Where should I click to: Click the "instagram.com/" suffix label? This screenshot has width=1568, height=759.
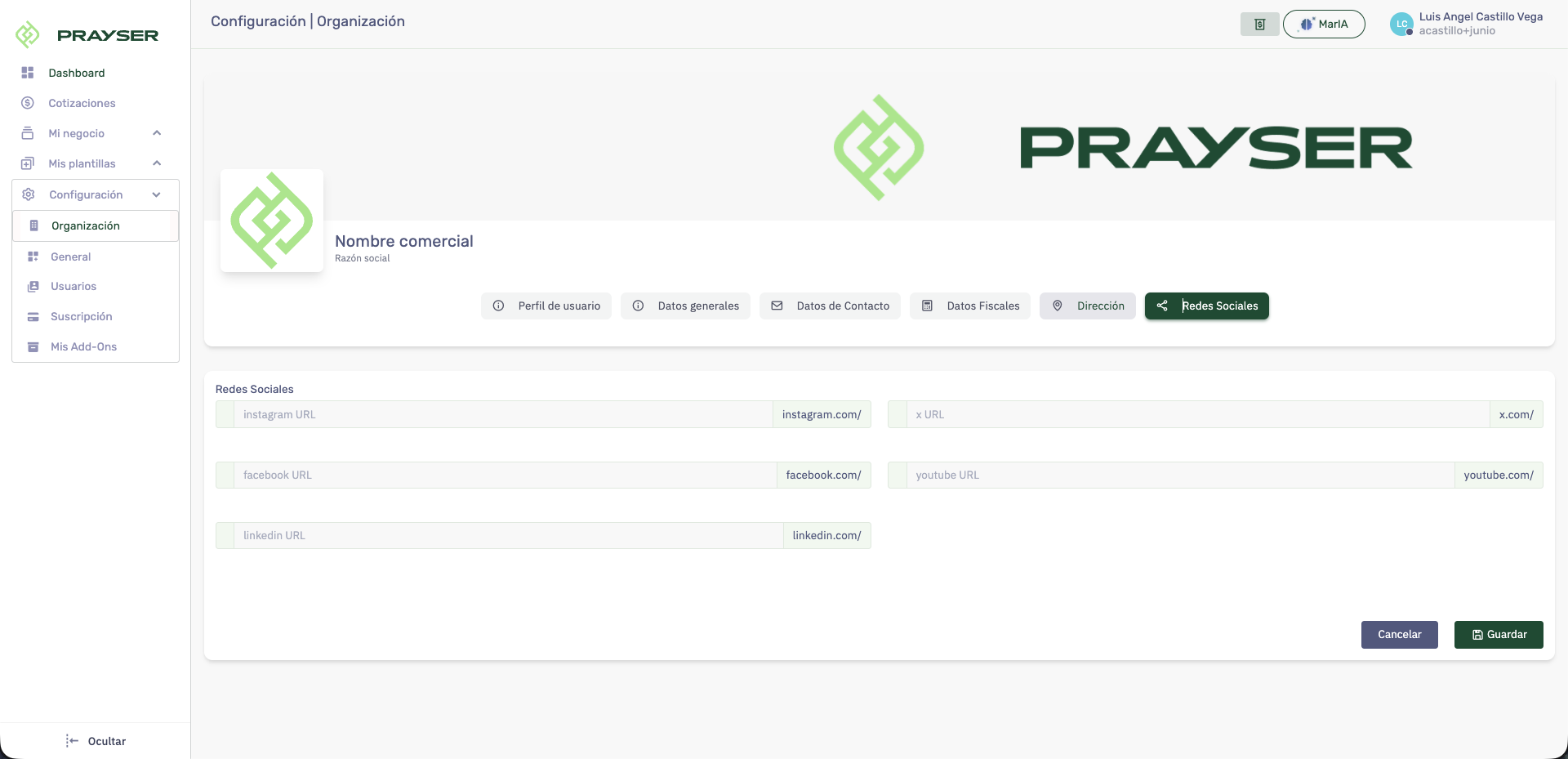click(822, 415)
